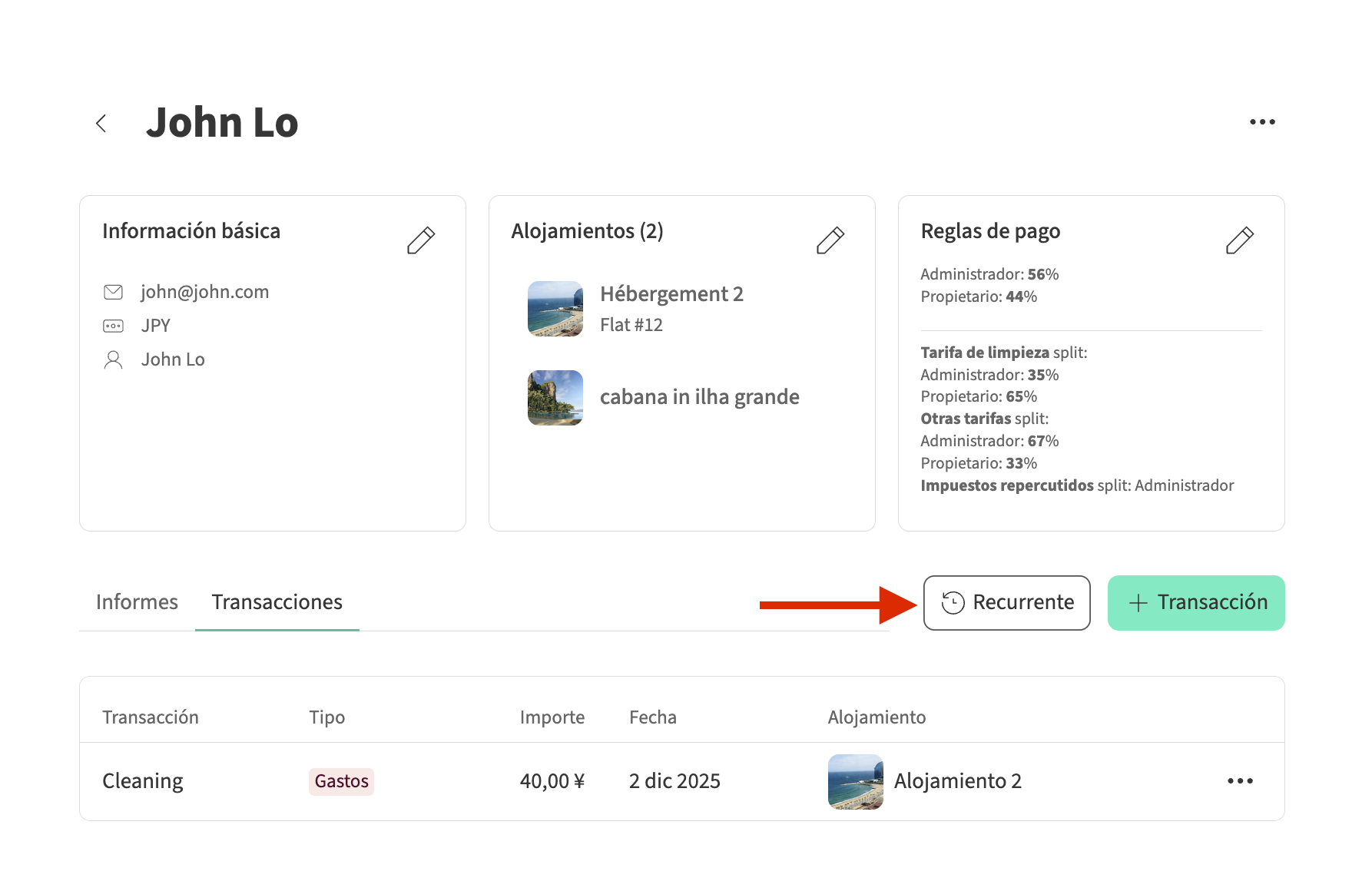Click the JPY currency icon
Screen dimensions: 1372x891
coord(113,326)
